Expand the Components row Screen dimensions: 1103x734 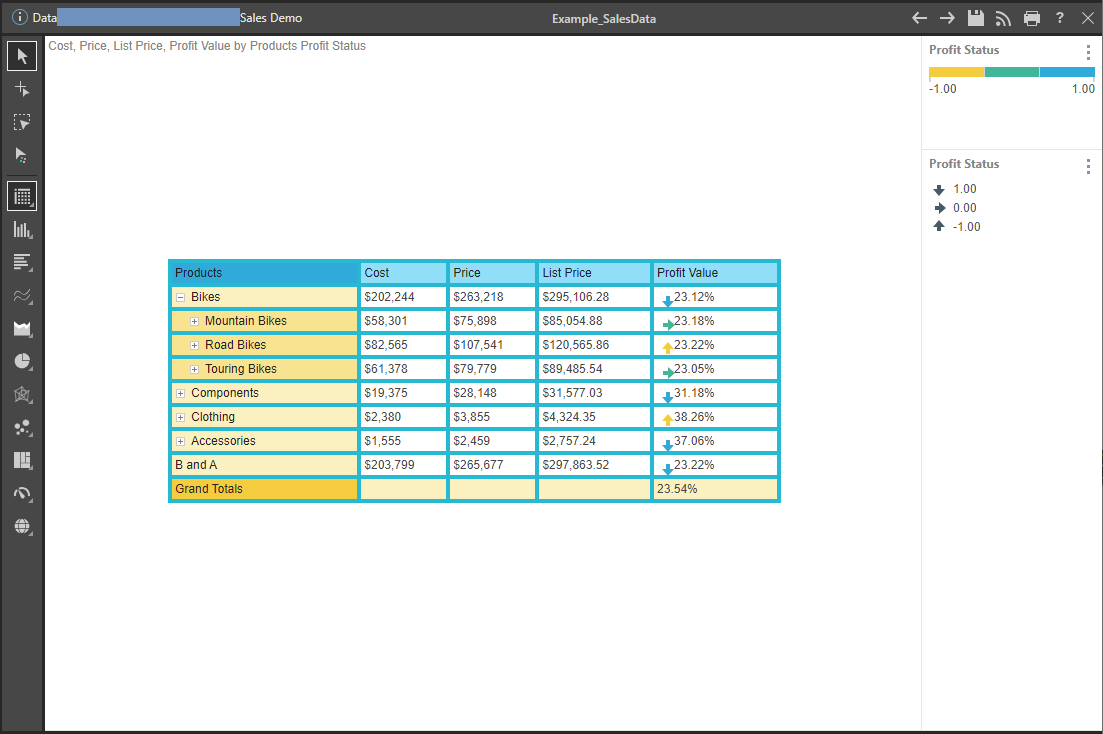coord(180,393)
